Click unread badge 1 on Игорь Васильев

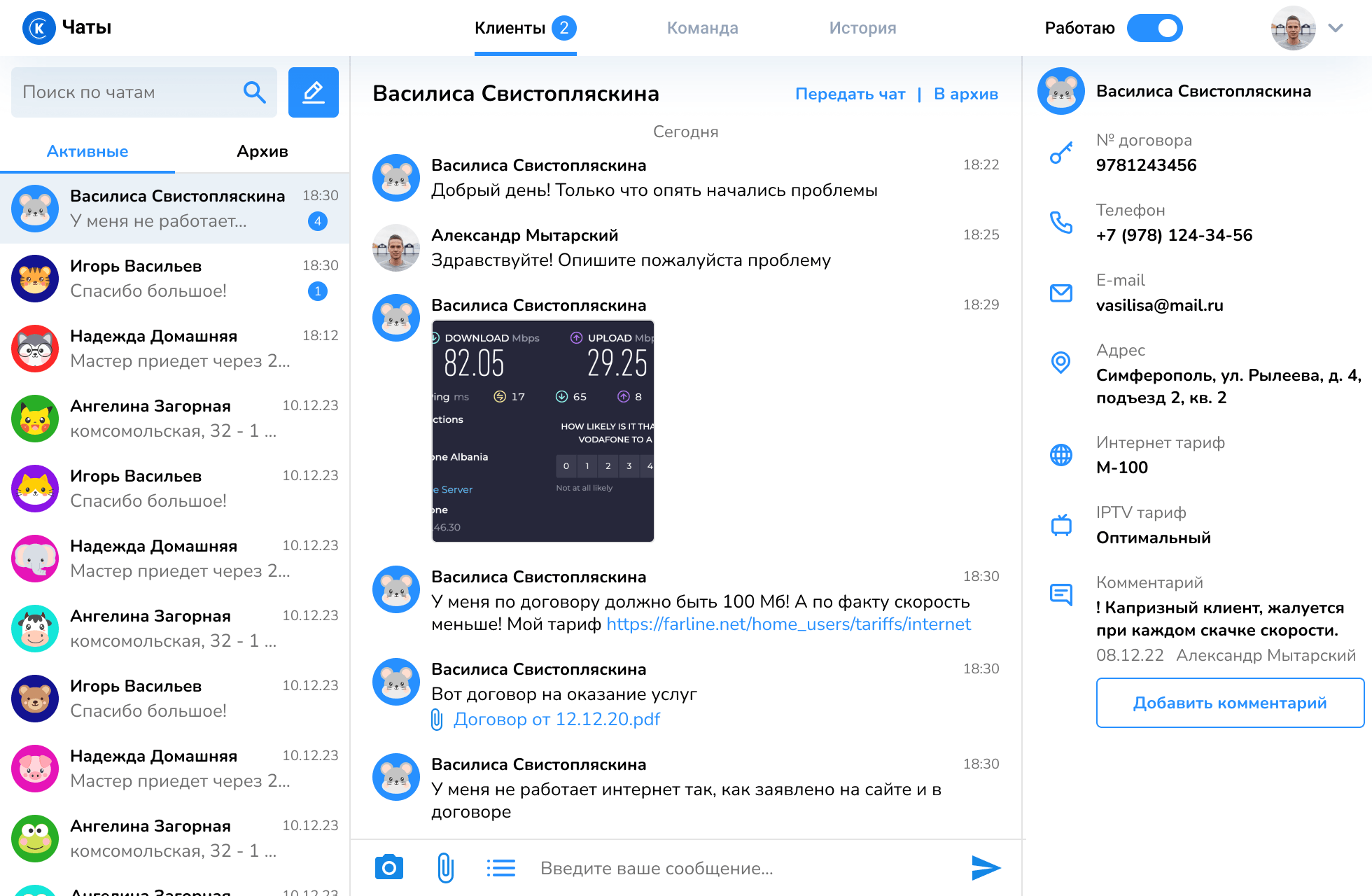[318, 291]
